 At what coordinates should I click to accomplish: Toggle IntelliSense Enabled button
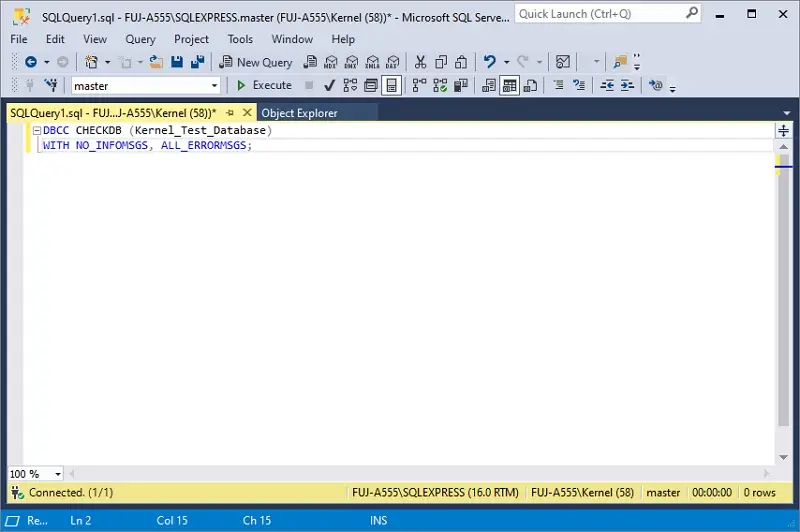[391, 85]
